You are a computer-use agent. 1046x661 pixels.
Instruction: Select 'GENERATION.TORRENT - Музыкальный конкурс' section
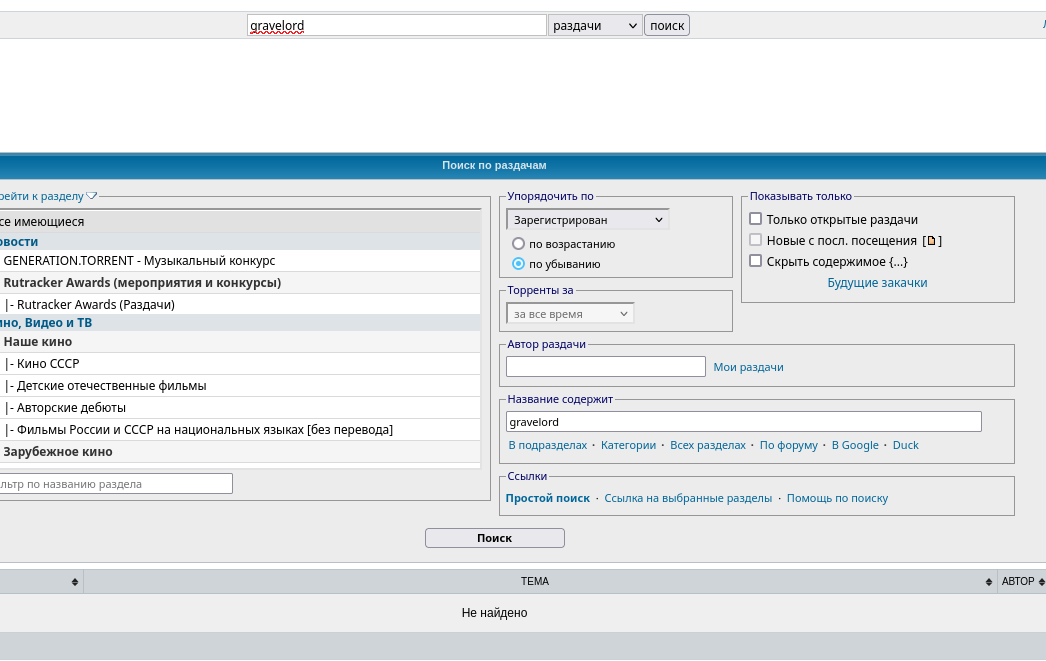(x=239, y=261)
